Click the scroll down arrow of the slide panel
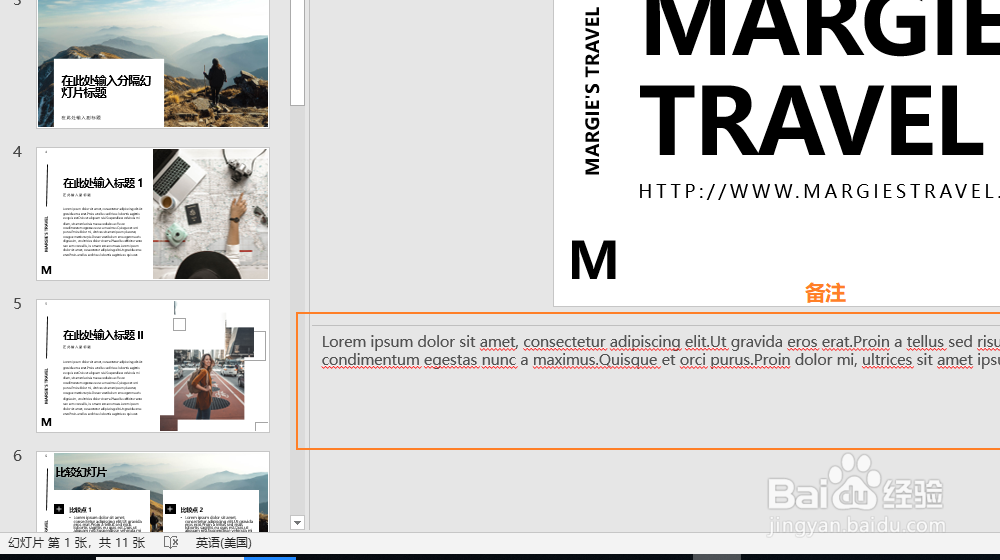The image size is (1000, 560). point(297,523)
